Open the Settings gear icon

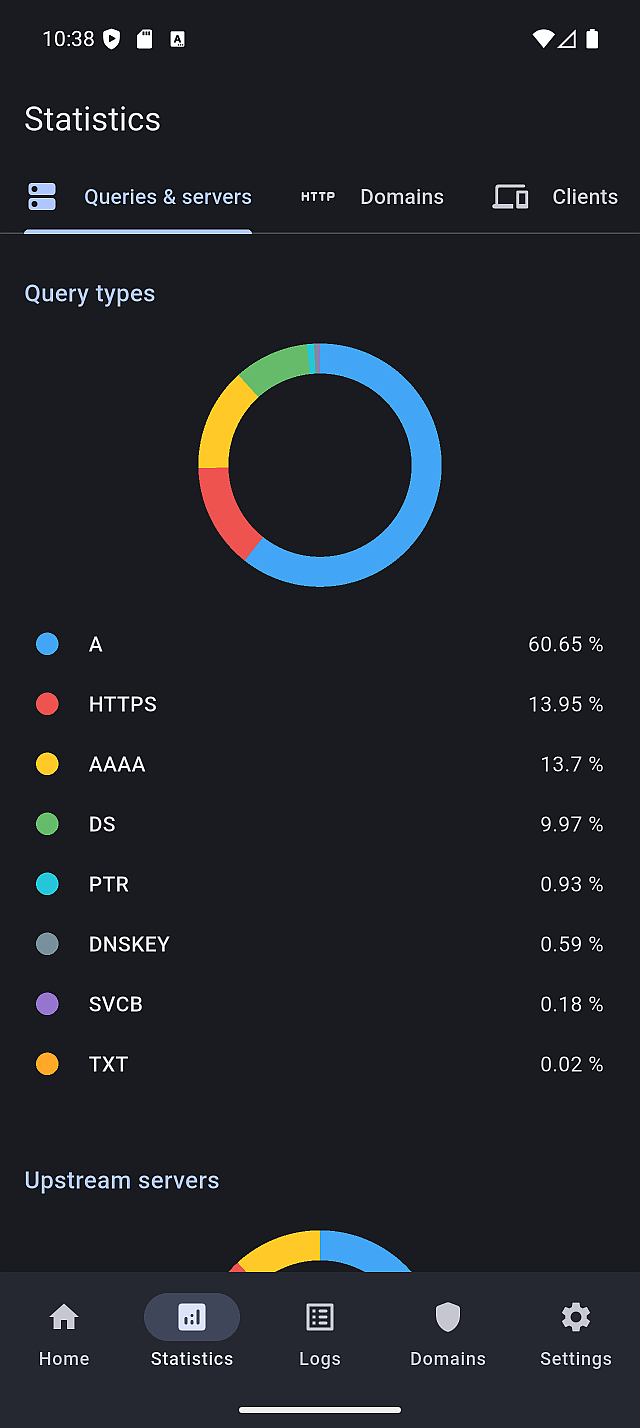tap(576, 1317)
